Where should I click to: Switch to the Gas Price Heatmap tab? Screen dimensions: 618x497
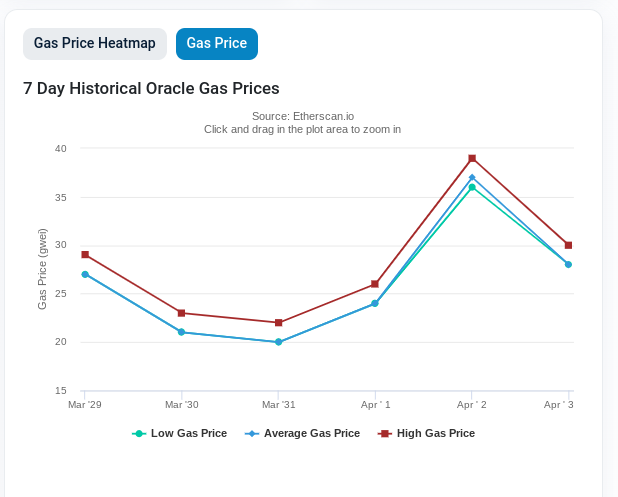click(x=95, y=44)
